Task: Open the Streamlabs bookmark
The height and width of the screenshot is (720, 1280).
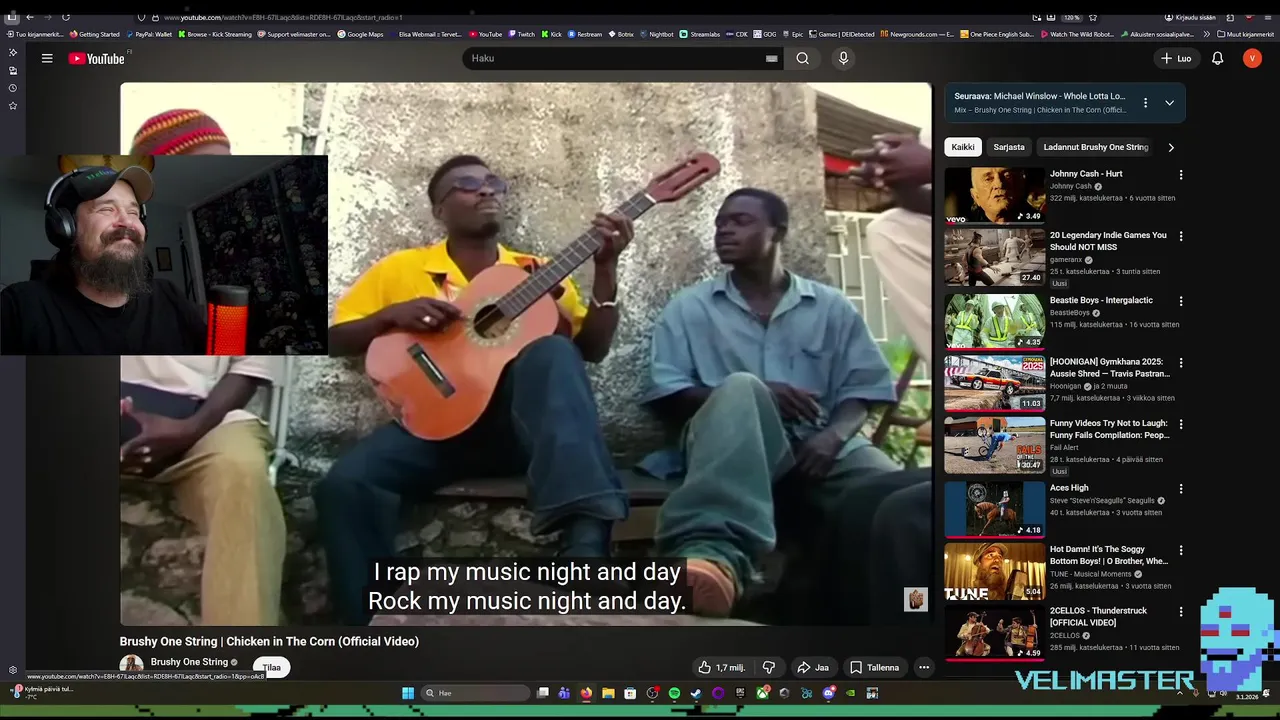Action: (x=699, y=34)
